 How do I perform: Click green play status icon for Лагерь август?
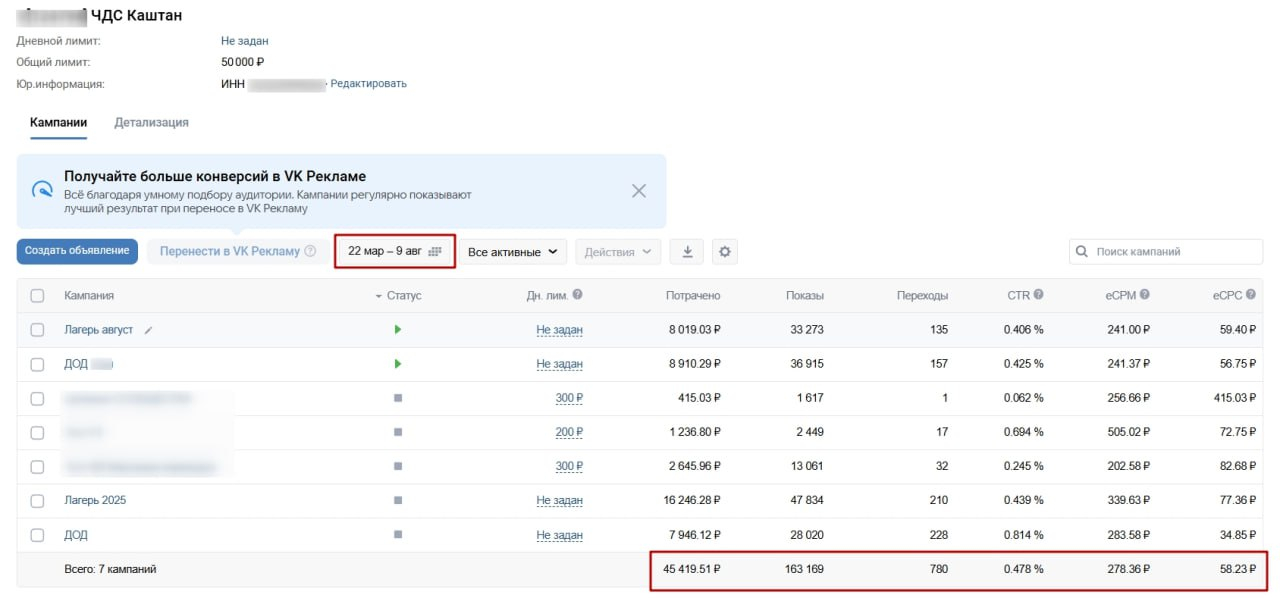tap(398, 330)
